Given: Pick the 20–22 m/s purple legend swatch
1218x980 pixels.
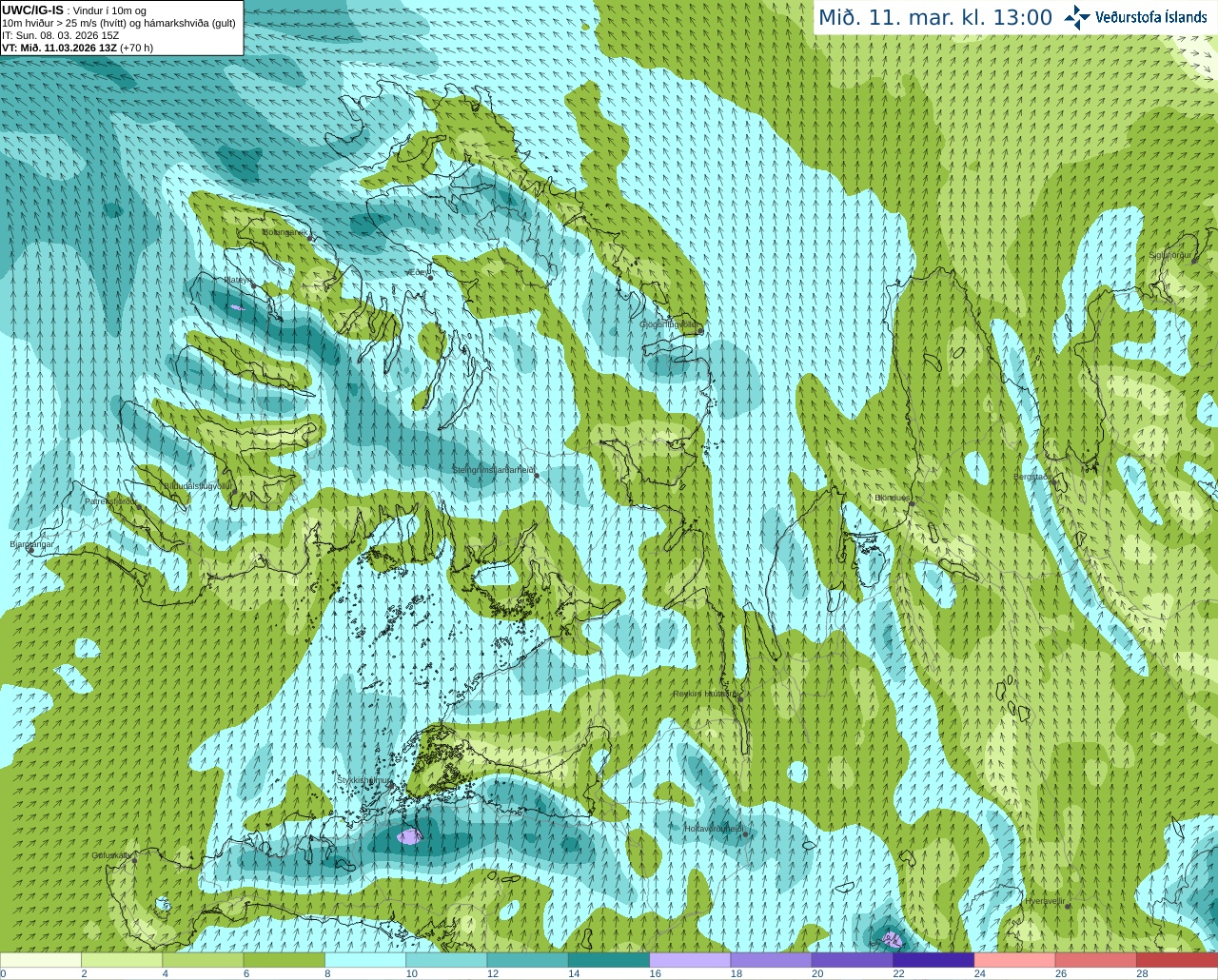Looking at the screenshot, I should tap(853, 960).
